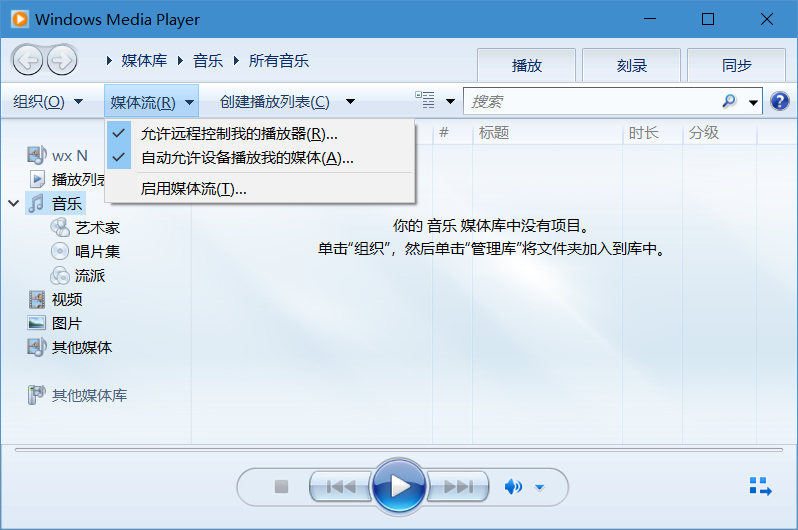The image size is (798, 530).
Task: Switch to the 同步 tab
Action: (736, 65)
